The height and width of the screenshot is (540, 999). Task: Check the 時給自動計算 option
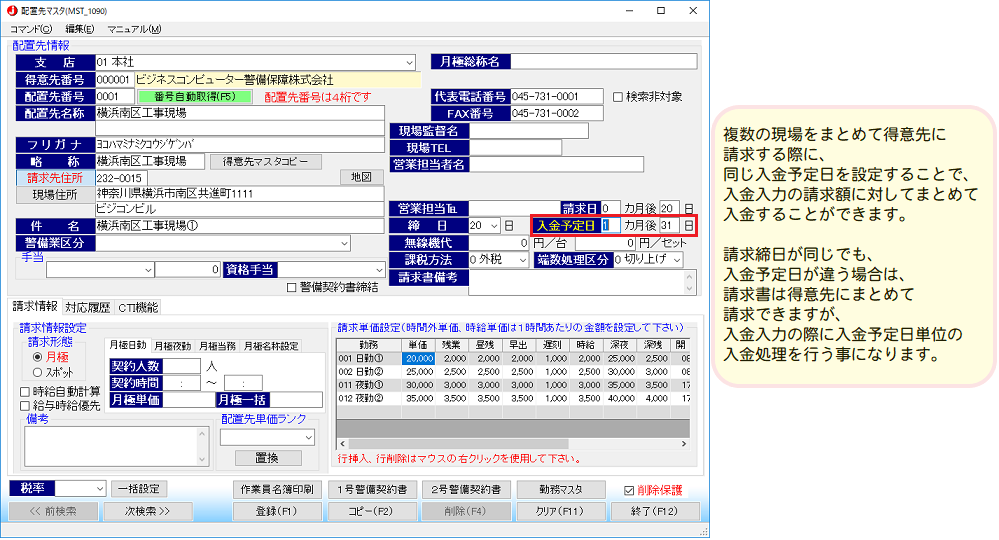(x=26, y=391)
